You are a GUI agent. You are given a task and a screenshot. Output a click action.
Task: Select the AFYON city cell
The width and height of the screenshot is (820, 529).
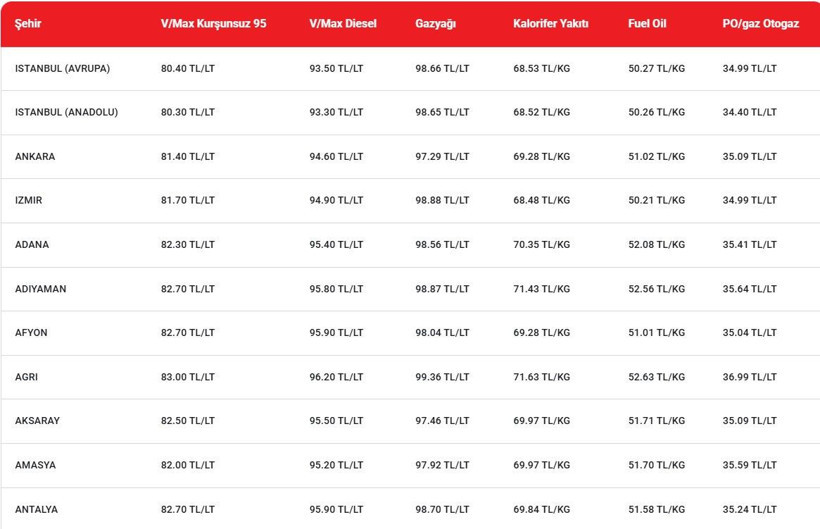pyautogui.click(x=31, y=332)
